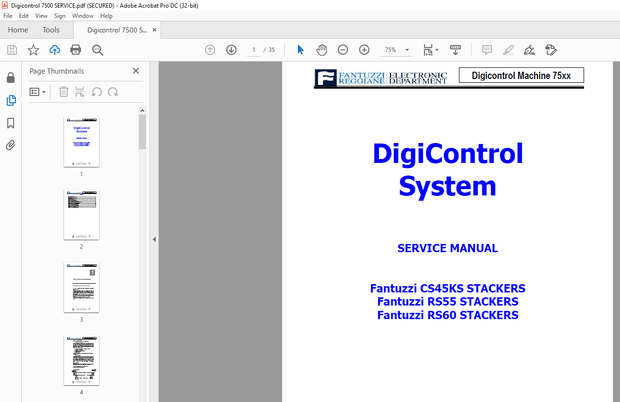Switch to the Home tab
This screenshot has width=620, height=402.
tap(18, 30)
